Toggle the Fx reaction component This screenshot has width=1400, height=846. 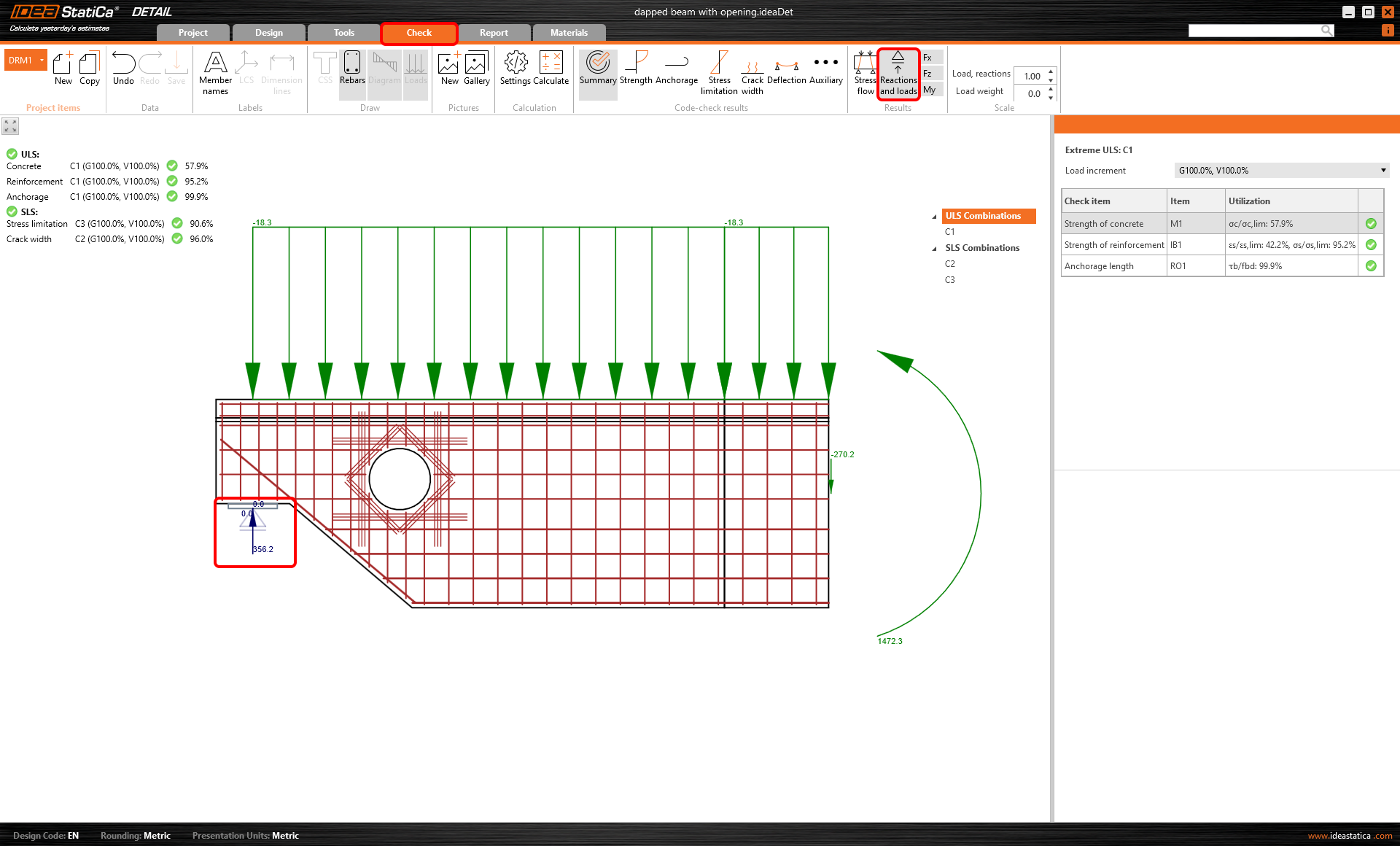(x=928, y=58)
